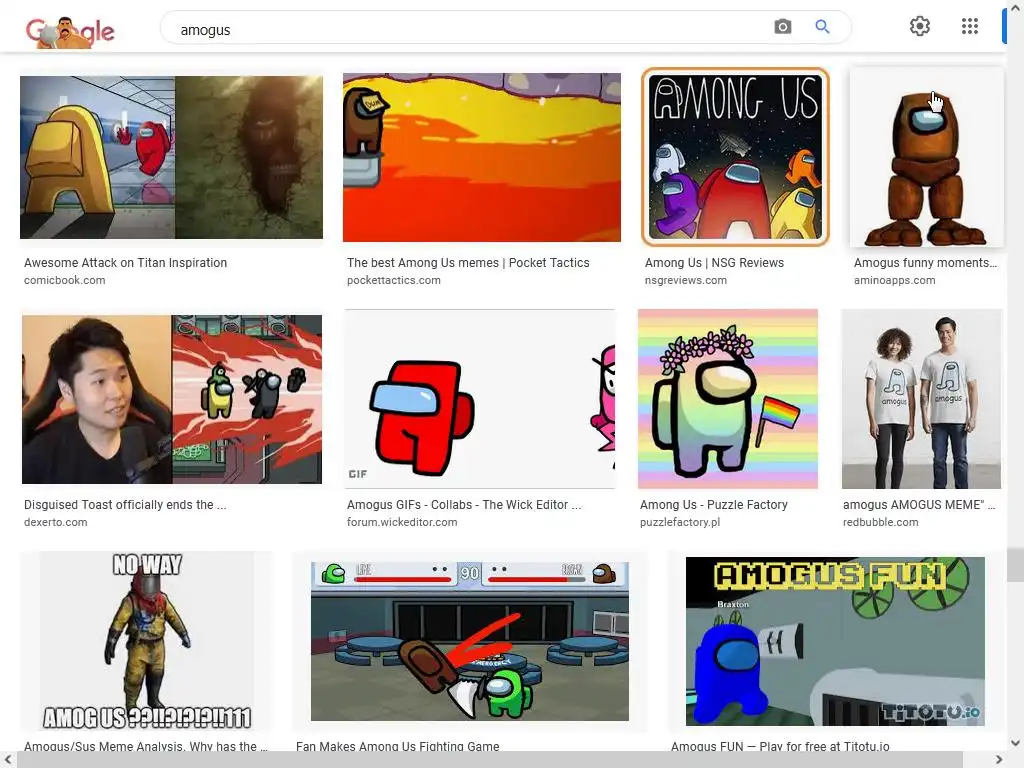Screen dimensions: 1024x768
Task: Click title amogus AMOGUS MEME
Action: [919, 505]
